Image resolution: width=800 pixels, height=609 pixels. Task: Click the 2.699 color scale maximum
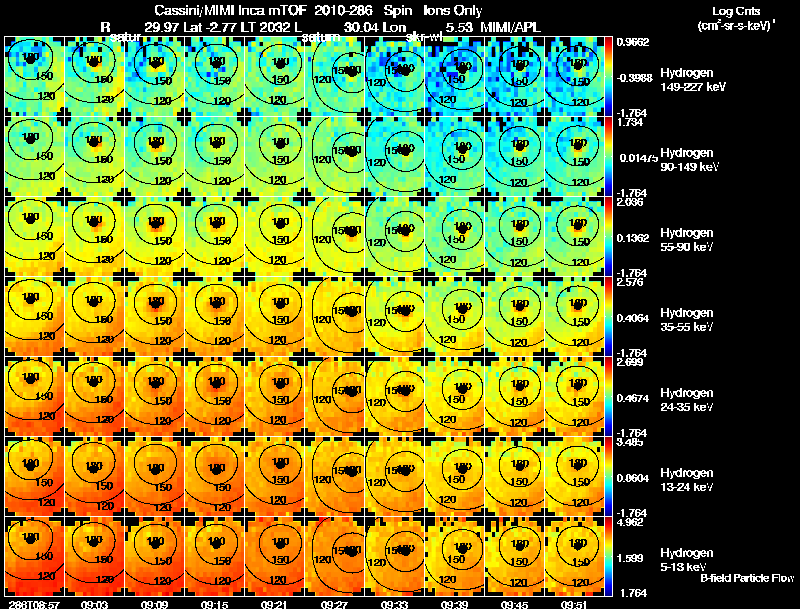click(x=630, y=362)
